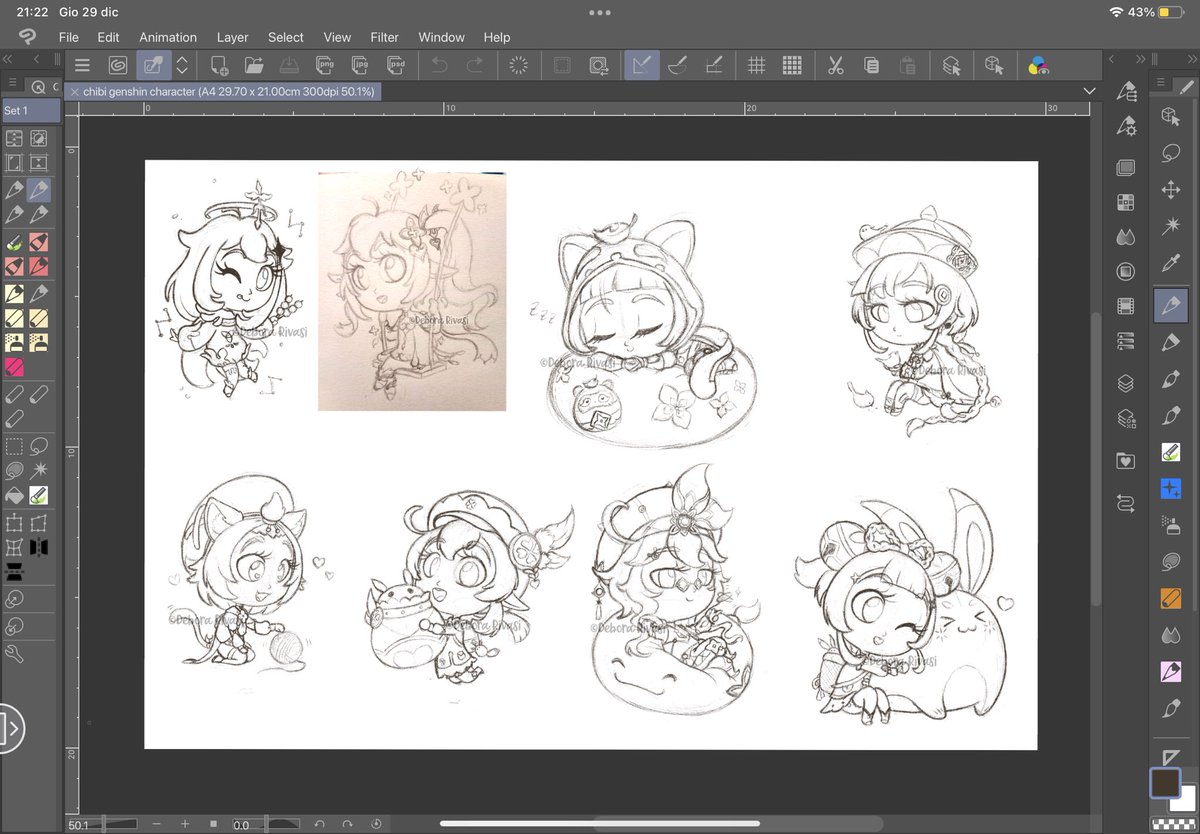
Task: Open color preview profile icon
Action: 1038,66
